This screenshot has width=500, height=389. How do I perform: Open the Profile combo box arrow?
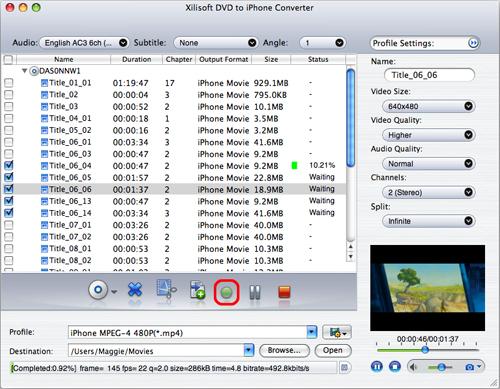pos(312,332)
